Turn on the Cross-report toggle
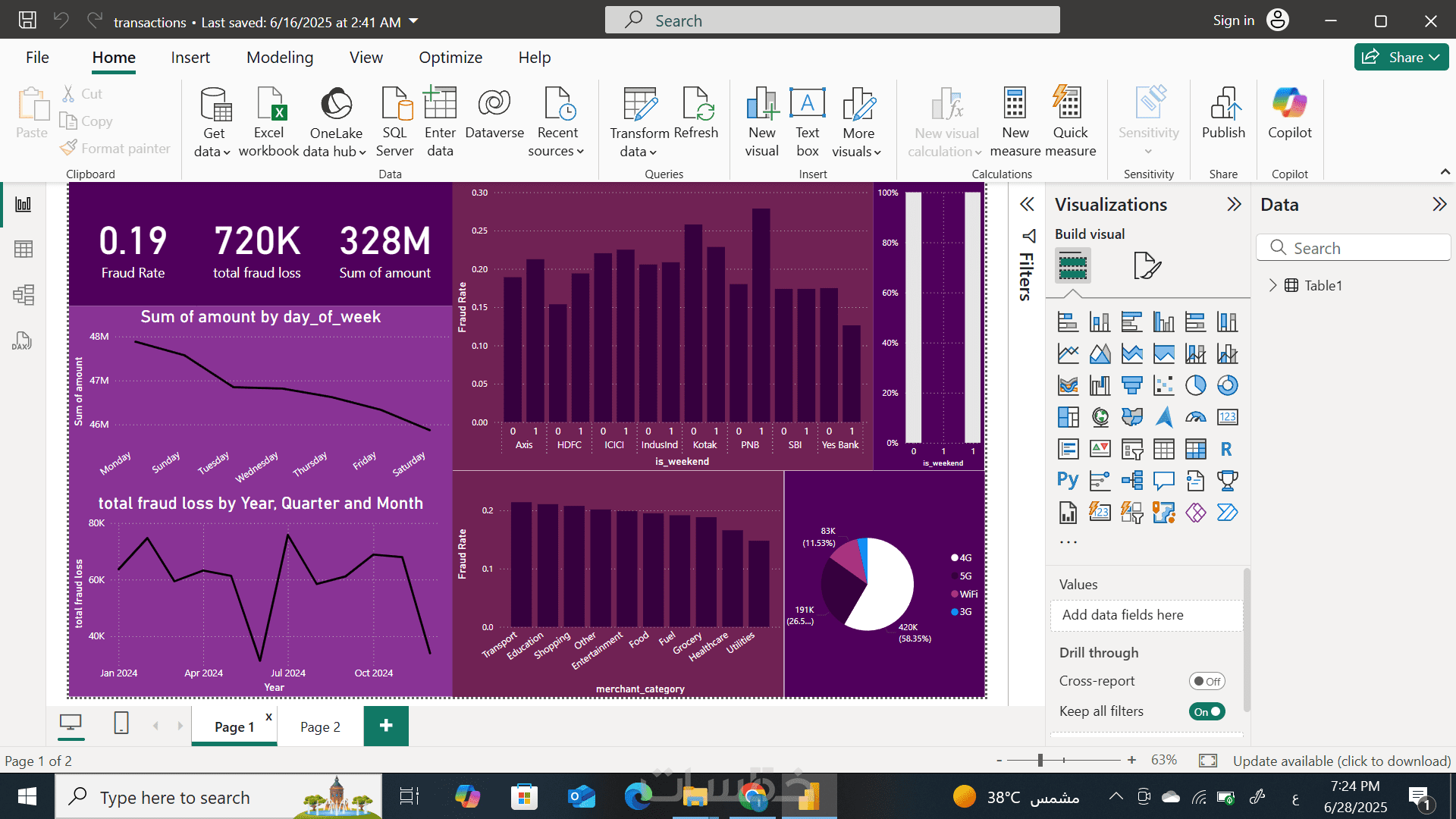 [1206, 681]
